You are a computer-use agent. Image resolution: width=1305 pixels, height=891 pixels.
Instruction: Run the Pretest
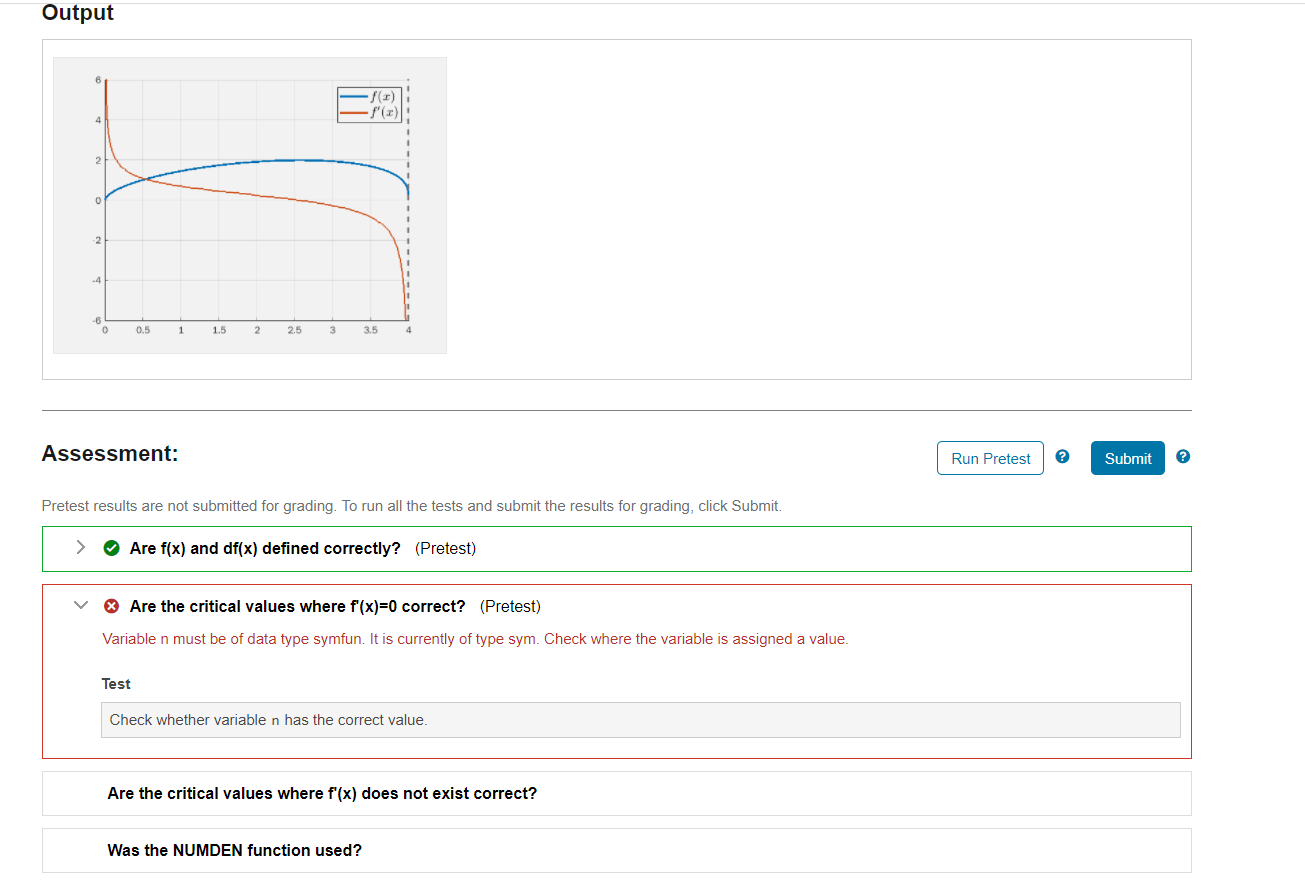[990, 458]
